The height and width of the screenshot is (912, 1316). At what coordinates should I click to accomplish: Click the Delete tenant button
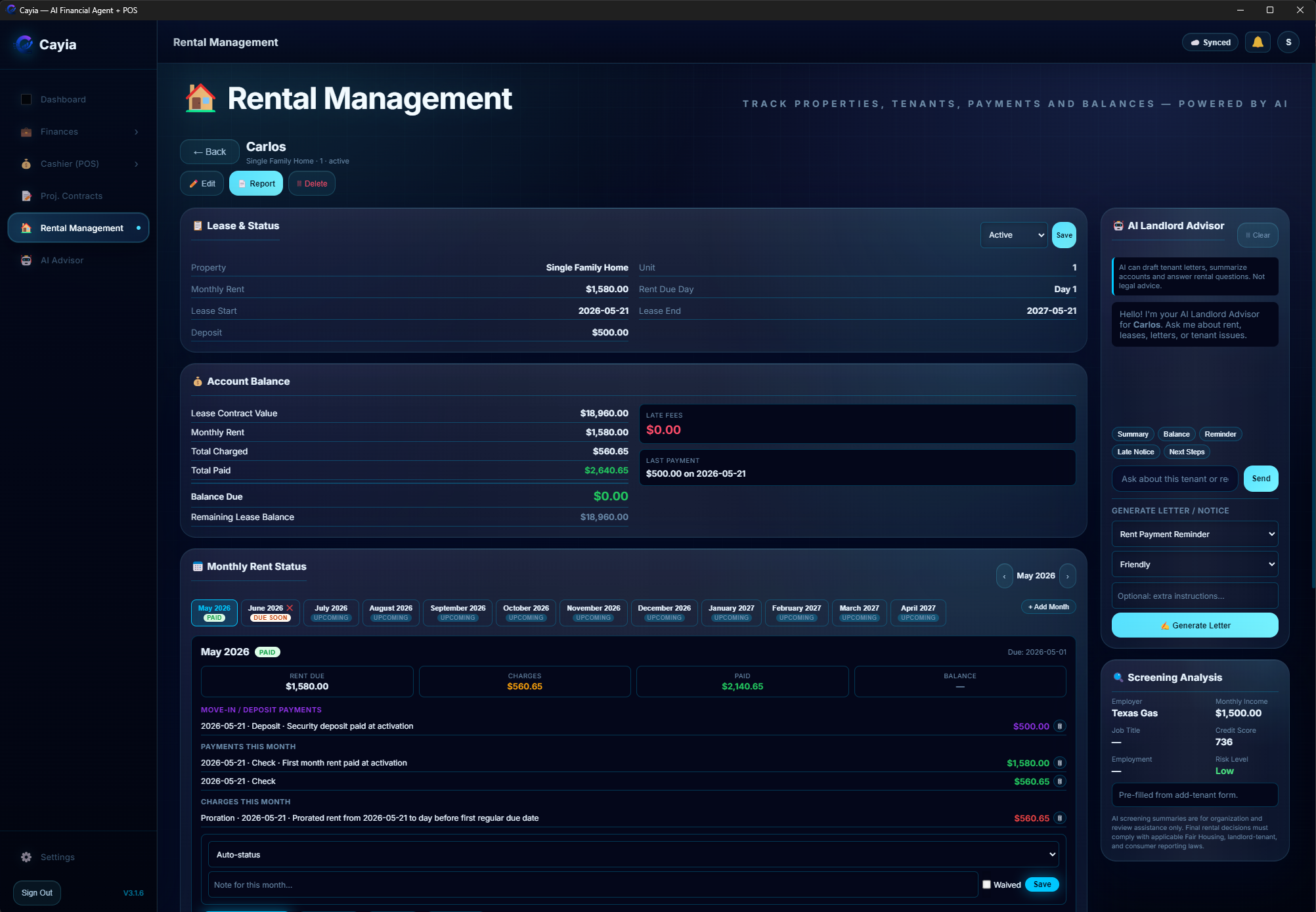click(x=312, y=184)
